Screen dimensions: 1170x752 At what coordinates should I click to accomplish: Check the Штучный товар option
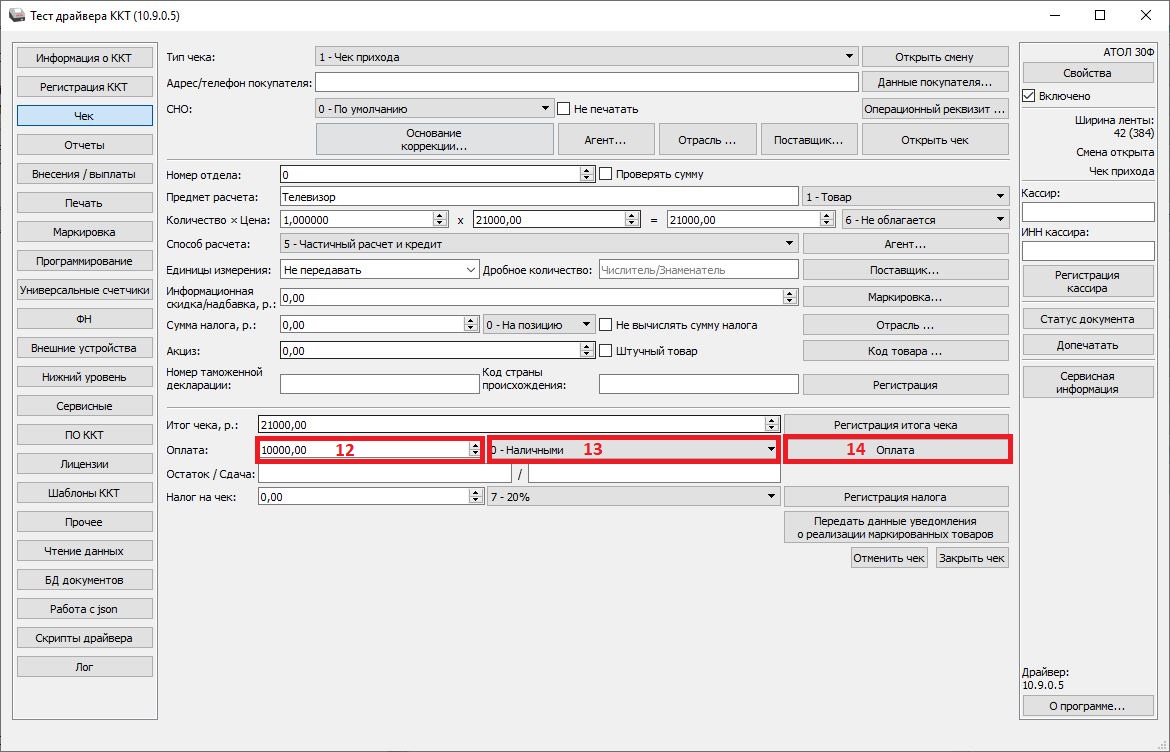[605, 351]
